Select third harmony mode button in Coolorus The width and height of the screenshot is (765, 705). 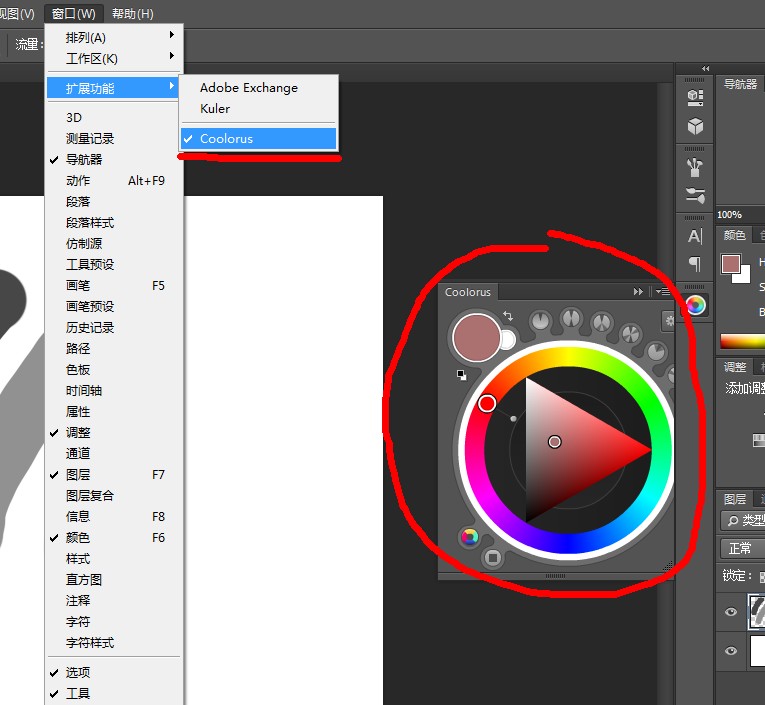click(x=602, y=322)
